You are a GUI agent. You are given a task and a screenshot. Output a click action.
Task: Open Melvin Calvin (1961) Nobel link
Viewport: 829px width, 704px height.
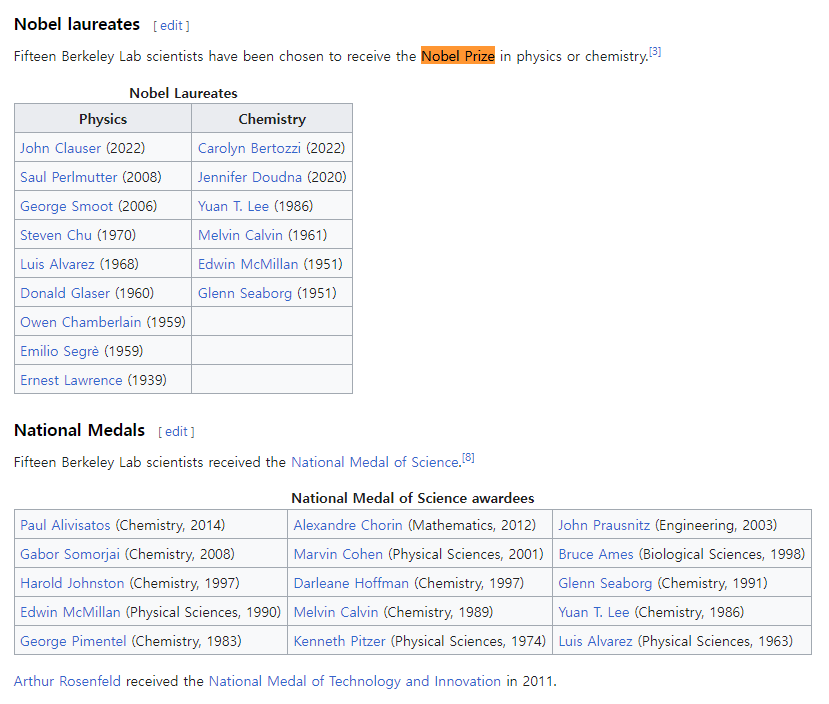pyautogui.click(x=240, y=235)
